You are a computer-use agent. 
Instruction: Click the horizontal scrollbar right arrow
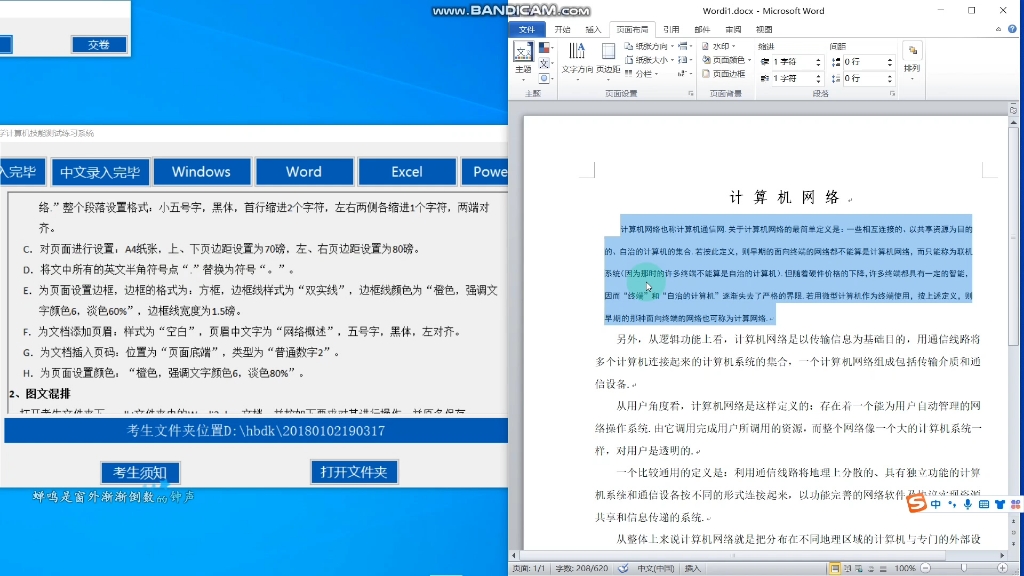coord(1002,555)
